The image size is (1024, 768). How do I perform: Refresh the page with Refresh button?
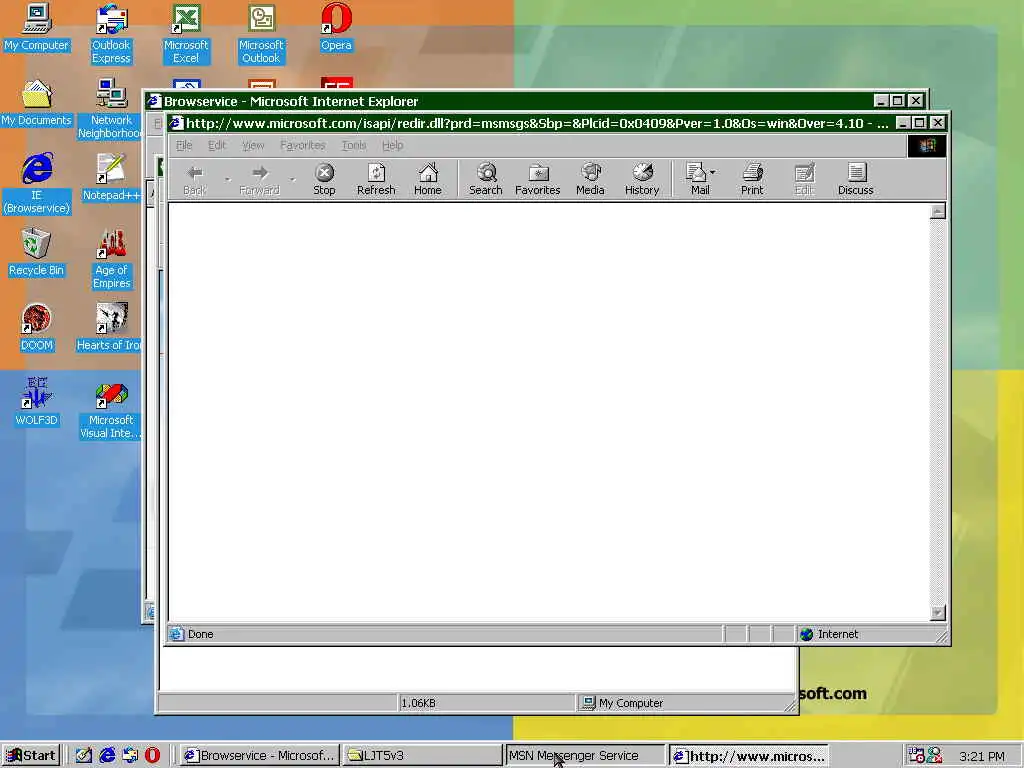click(x=376, y=179)
